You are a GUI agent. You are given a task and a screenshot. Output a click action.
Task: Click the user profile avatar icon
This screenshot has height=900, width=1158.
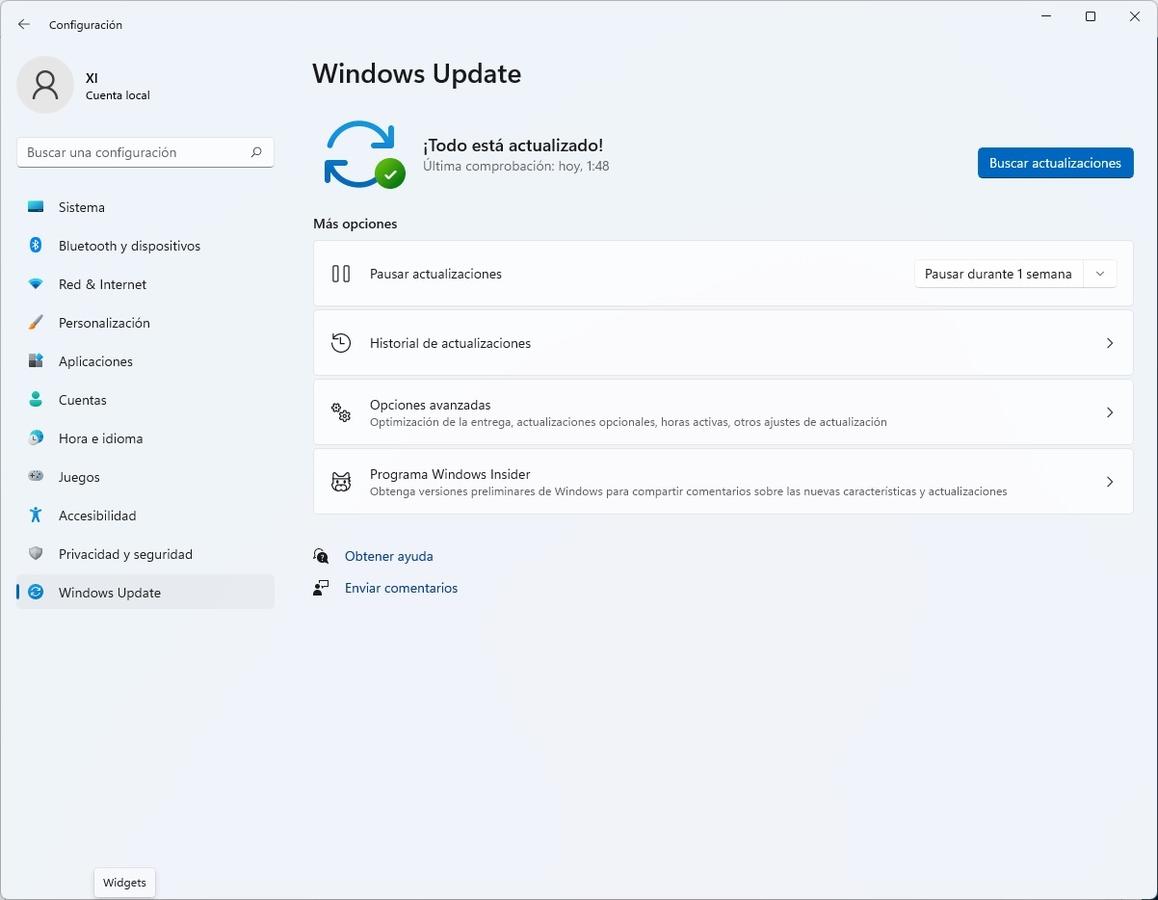pyautogui.click(x=45, y=85)
